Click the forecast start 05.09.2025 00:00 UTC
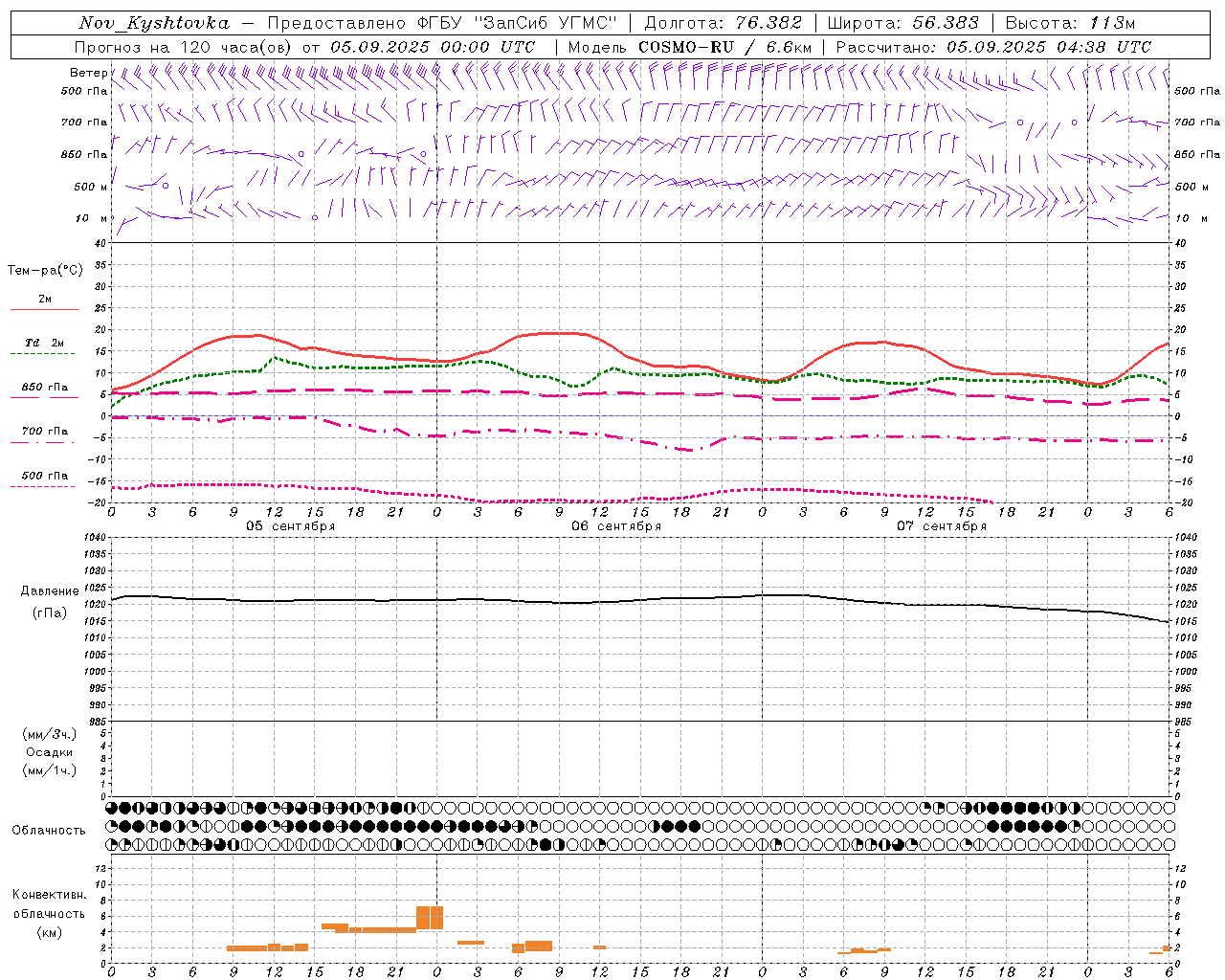Image resolution: width=1225 pixels, height=980 pixels. [x=433, y=47]
